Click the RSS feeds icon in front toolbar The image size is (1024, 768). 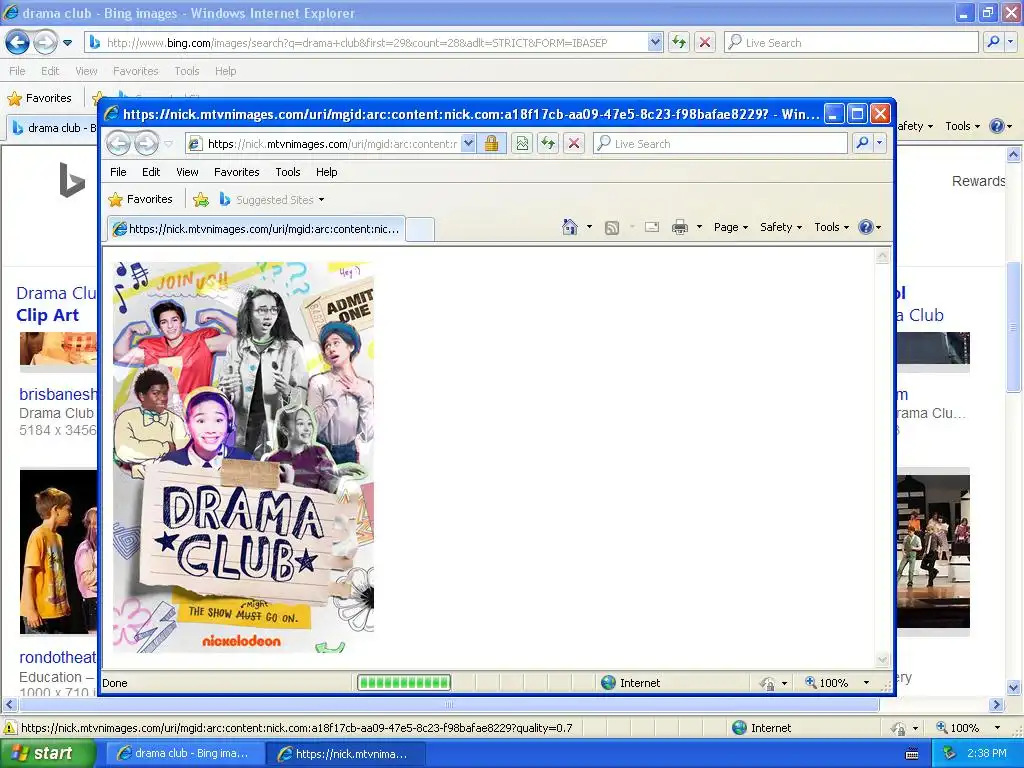(x=611, y=227)
